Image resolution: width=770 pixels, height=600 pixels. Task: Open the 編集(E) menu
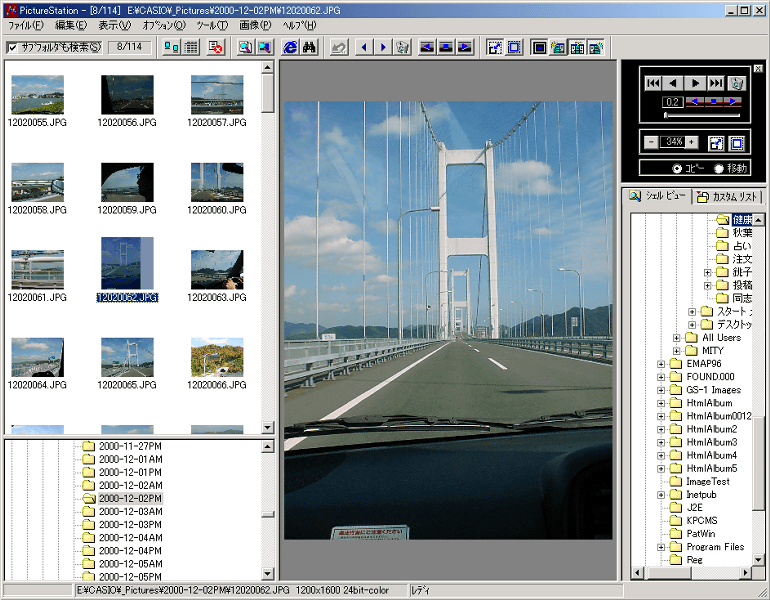[71, 25]
